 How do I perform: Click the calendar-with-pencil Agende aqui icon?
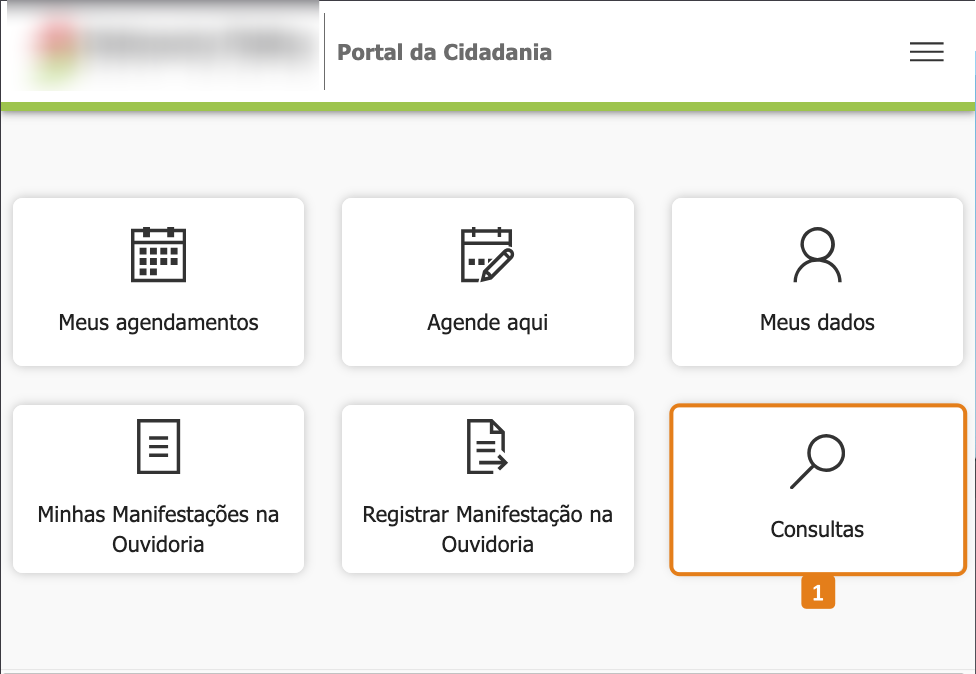pyautogui.click(x=487, y=255)
